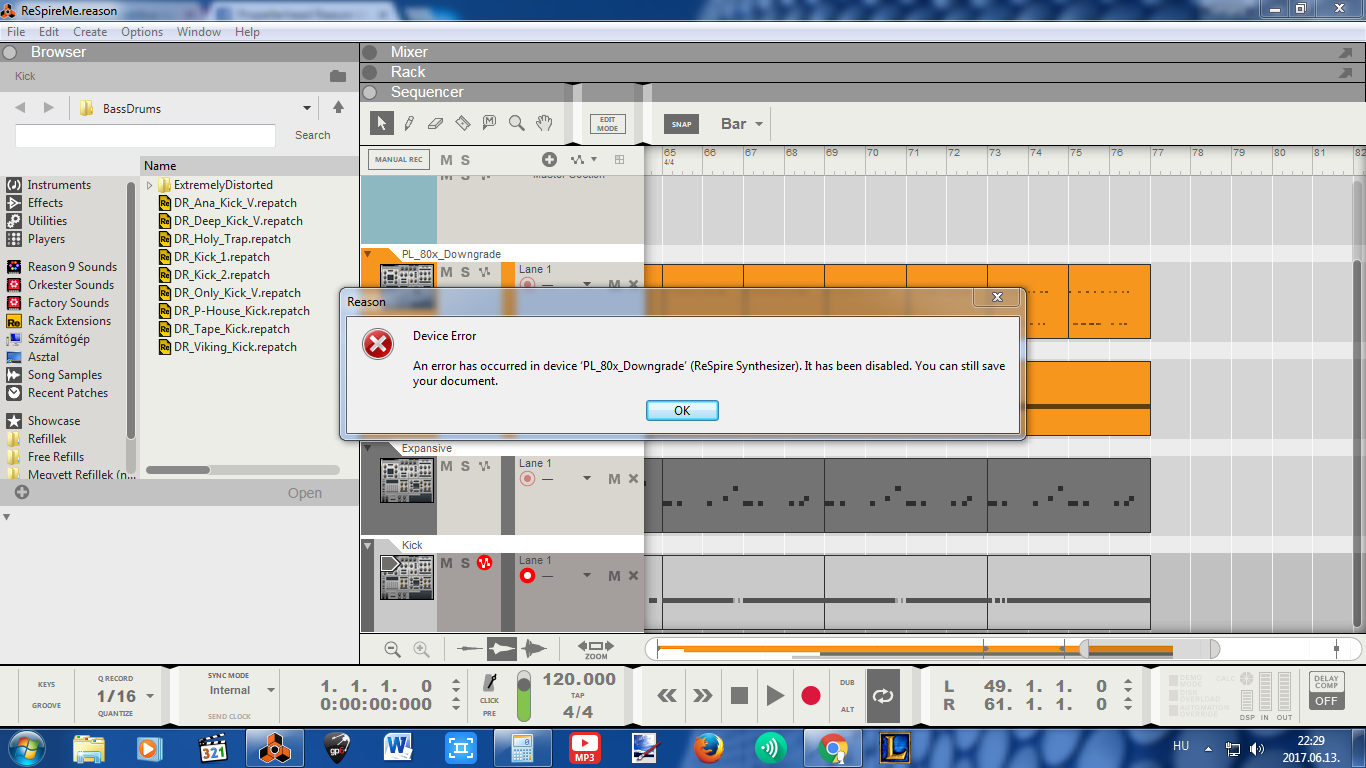Open the BassDrums folder path dropdown
This screenshot has height=768, width=1366.
(x=307, y=108)
